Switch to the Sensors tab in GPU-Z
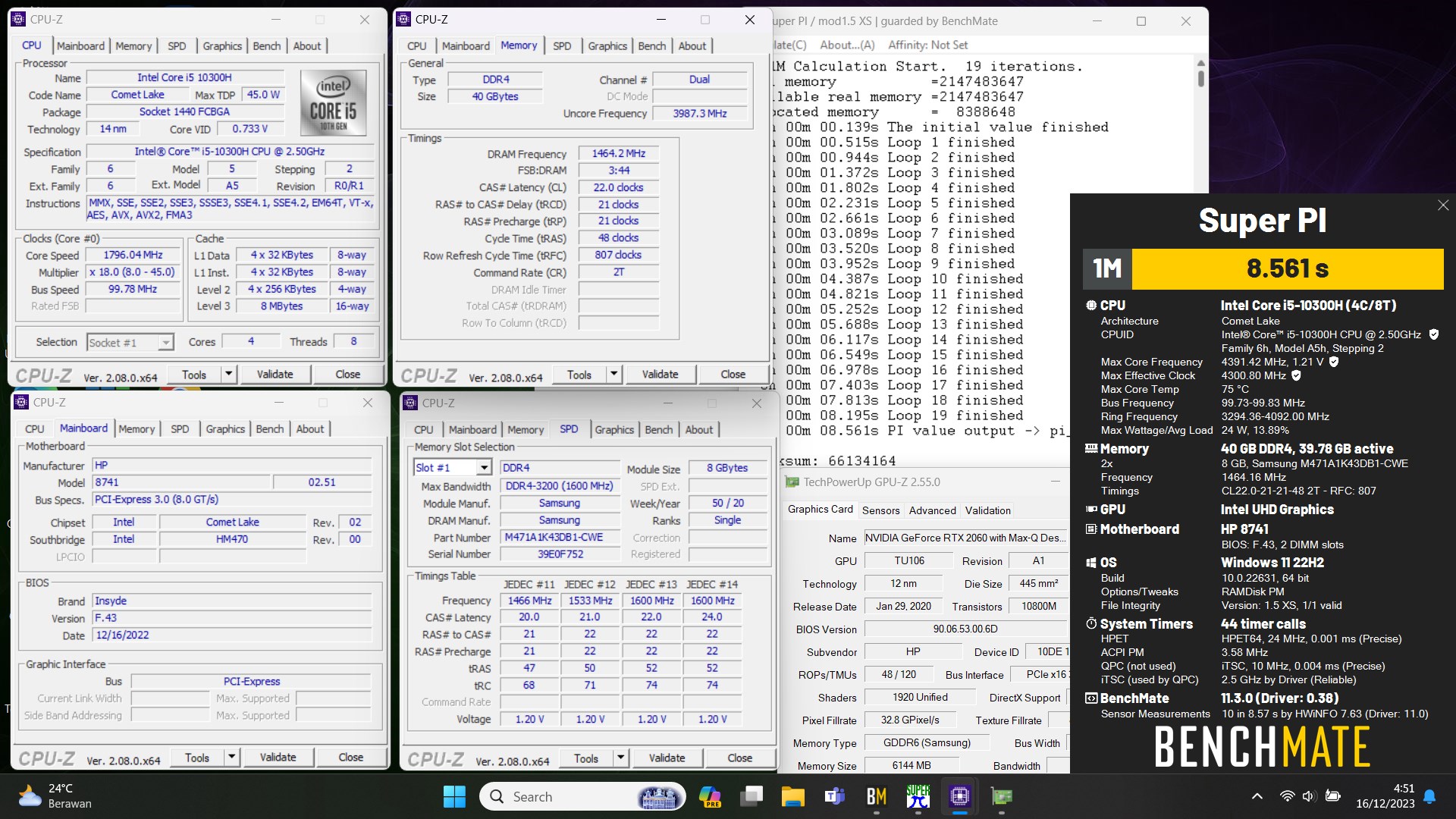The image size is (1456, 819). (x=881, y=510)
